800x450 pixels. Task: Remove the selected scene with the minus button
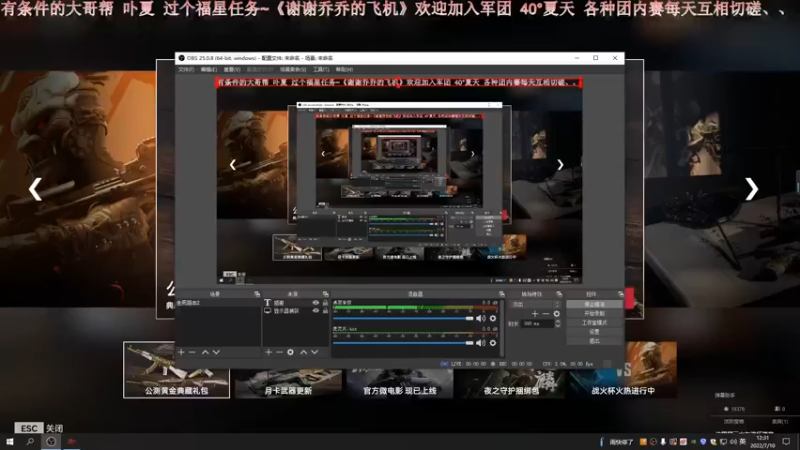(192, 352)
